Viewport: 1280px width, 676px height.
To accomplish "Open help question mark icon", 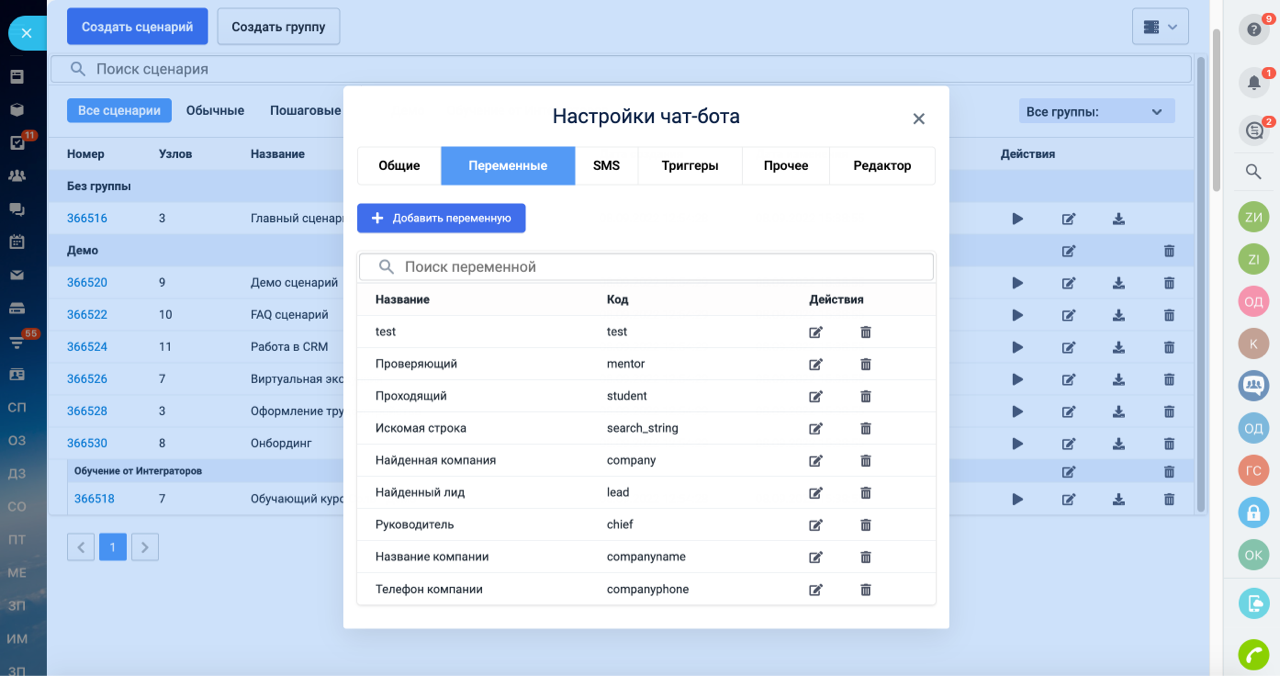I will (1253, 30).
